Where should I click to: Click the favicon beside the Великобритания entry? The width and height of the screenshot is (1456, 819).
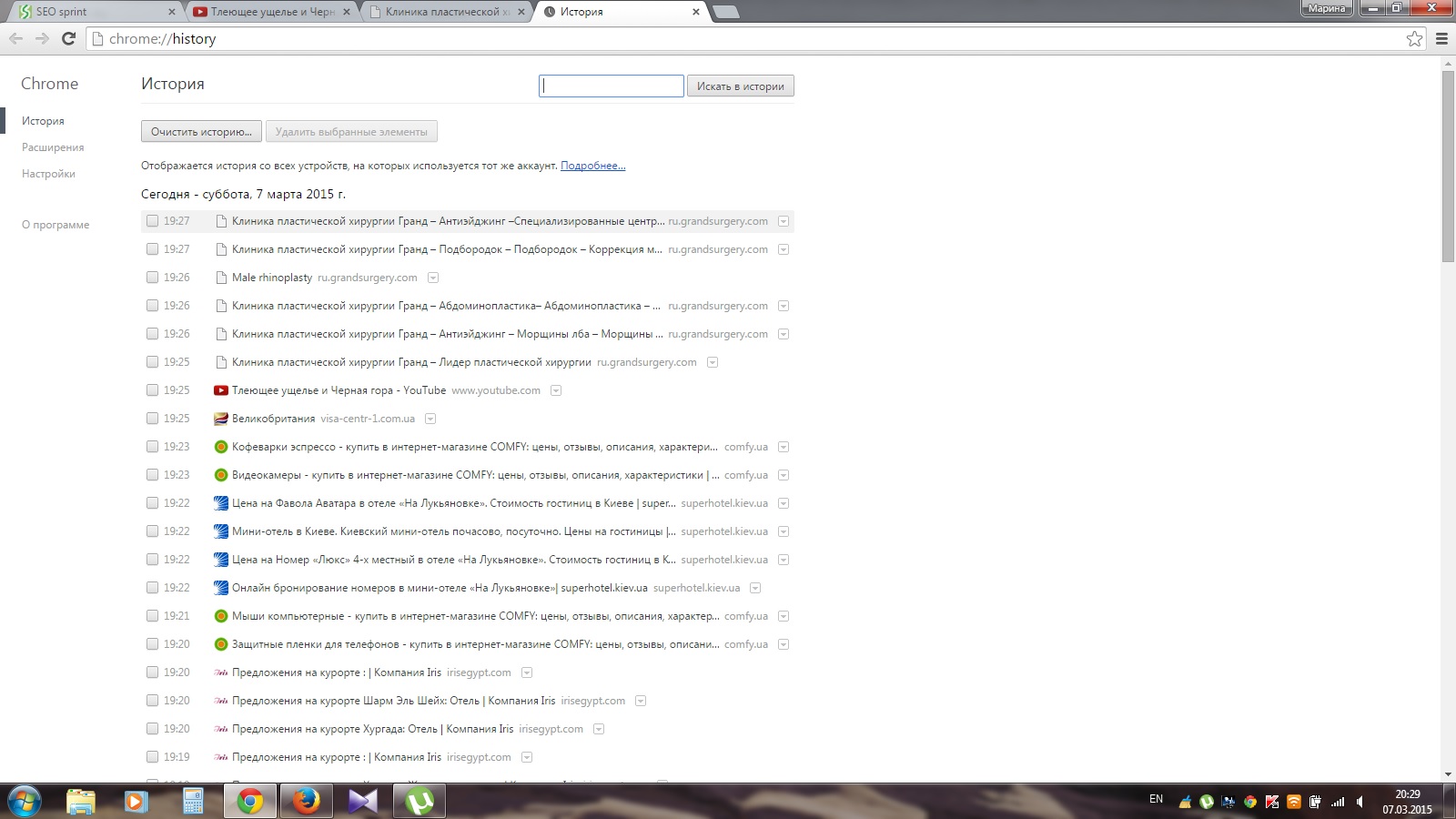(x=220, y=419)
